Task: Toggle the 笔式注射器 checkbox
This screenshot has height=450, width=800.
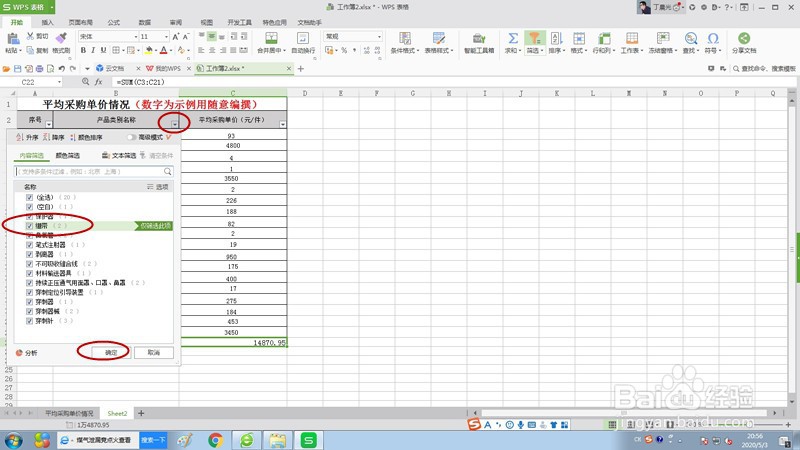Action: [30, 245]
